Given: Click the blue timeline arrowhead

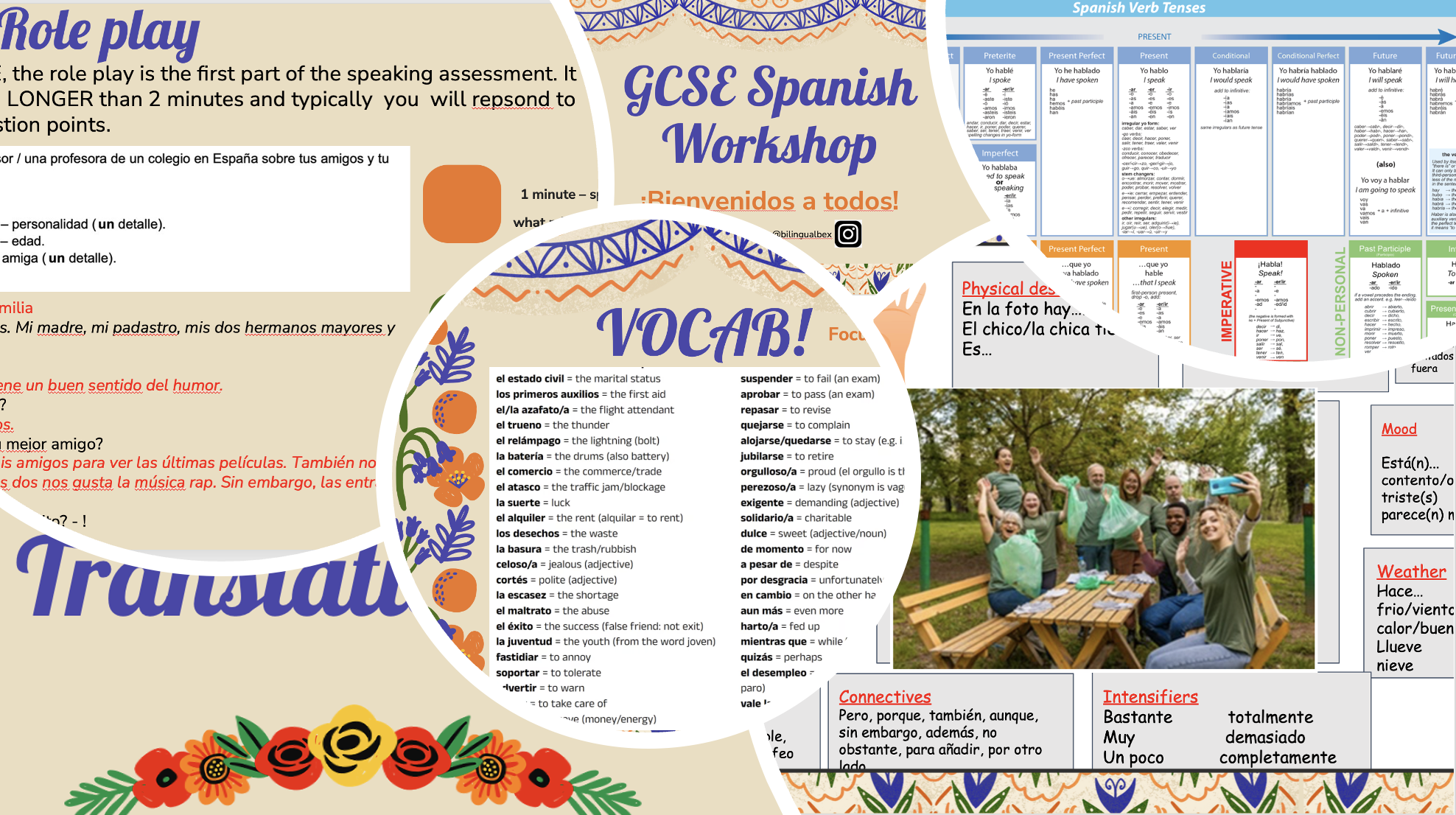Looking at the screenshot, I should pos(1445,36).
